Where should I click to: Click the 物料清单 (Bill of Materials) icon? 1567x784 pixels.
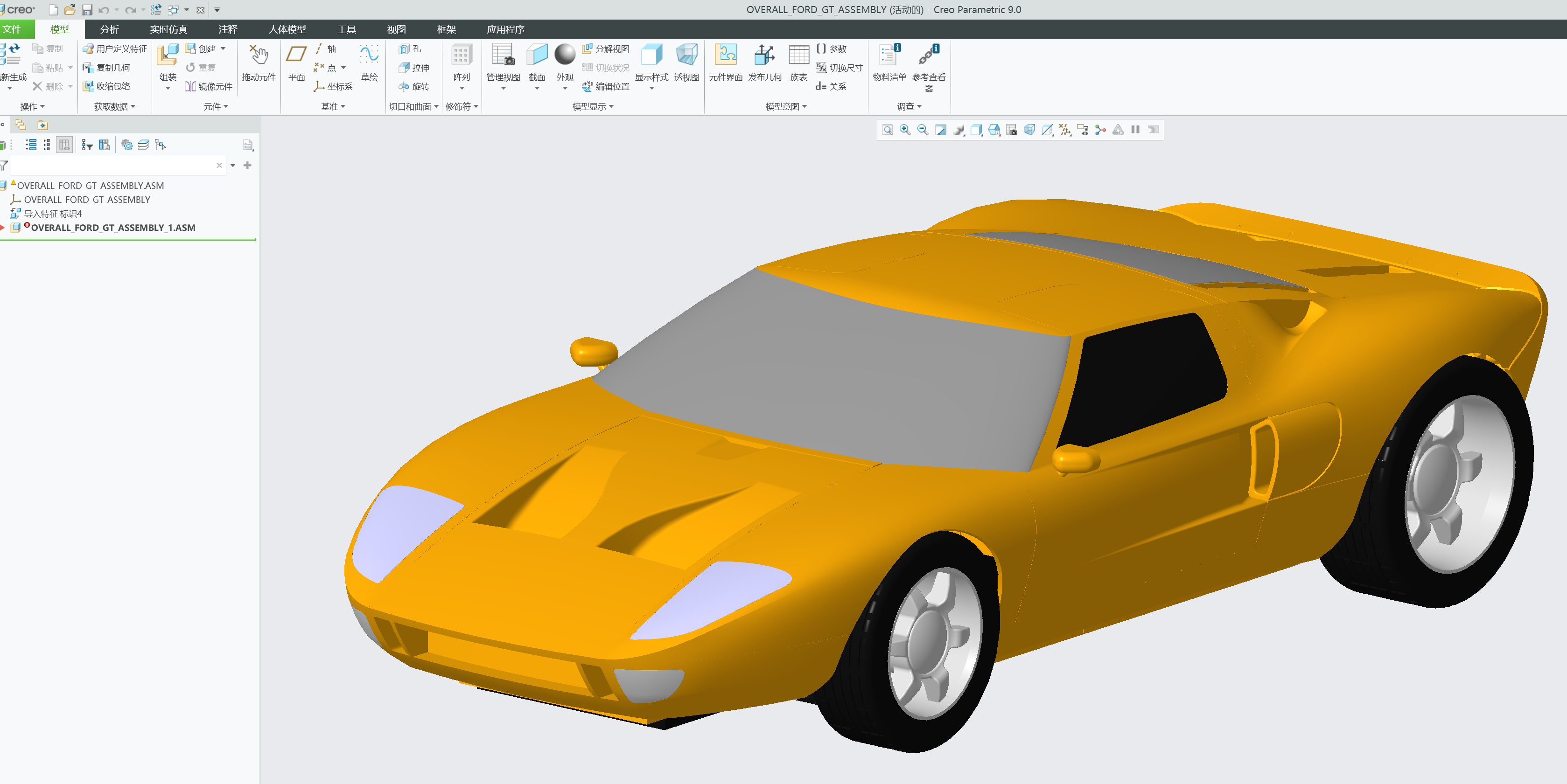pyautogui.click(x=889, y=55)
